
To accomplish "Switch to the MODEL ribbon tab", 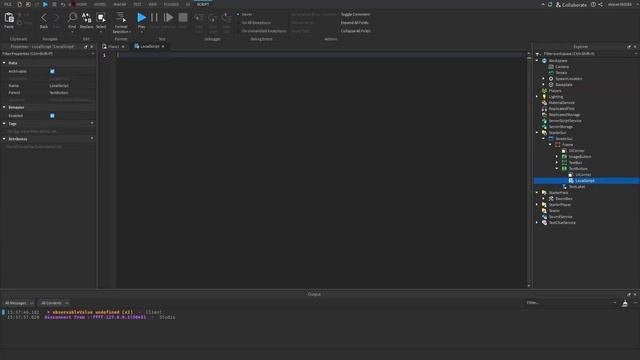I will click(x=100, y=4).
